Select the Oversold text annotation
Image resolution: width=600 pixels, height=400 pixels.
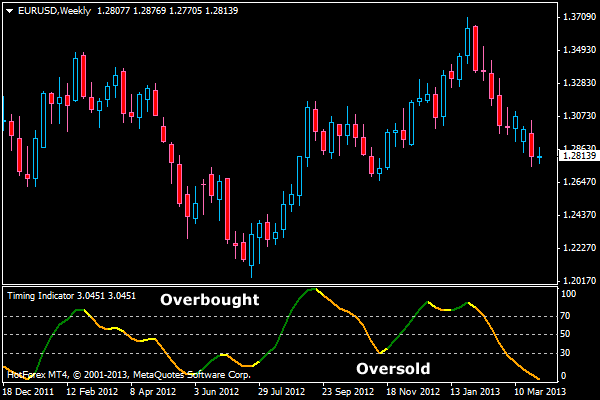[x=393, y=369]
